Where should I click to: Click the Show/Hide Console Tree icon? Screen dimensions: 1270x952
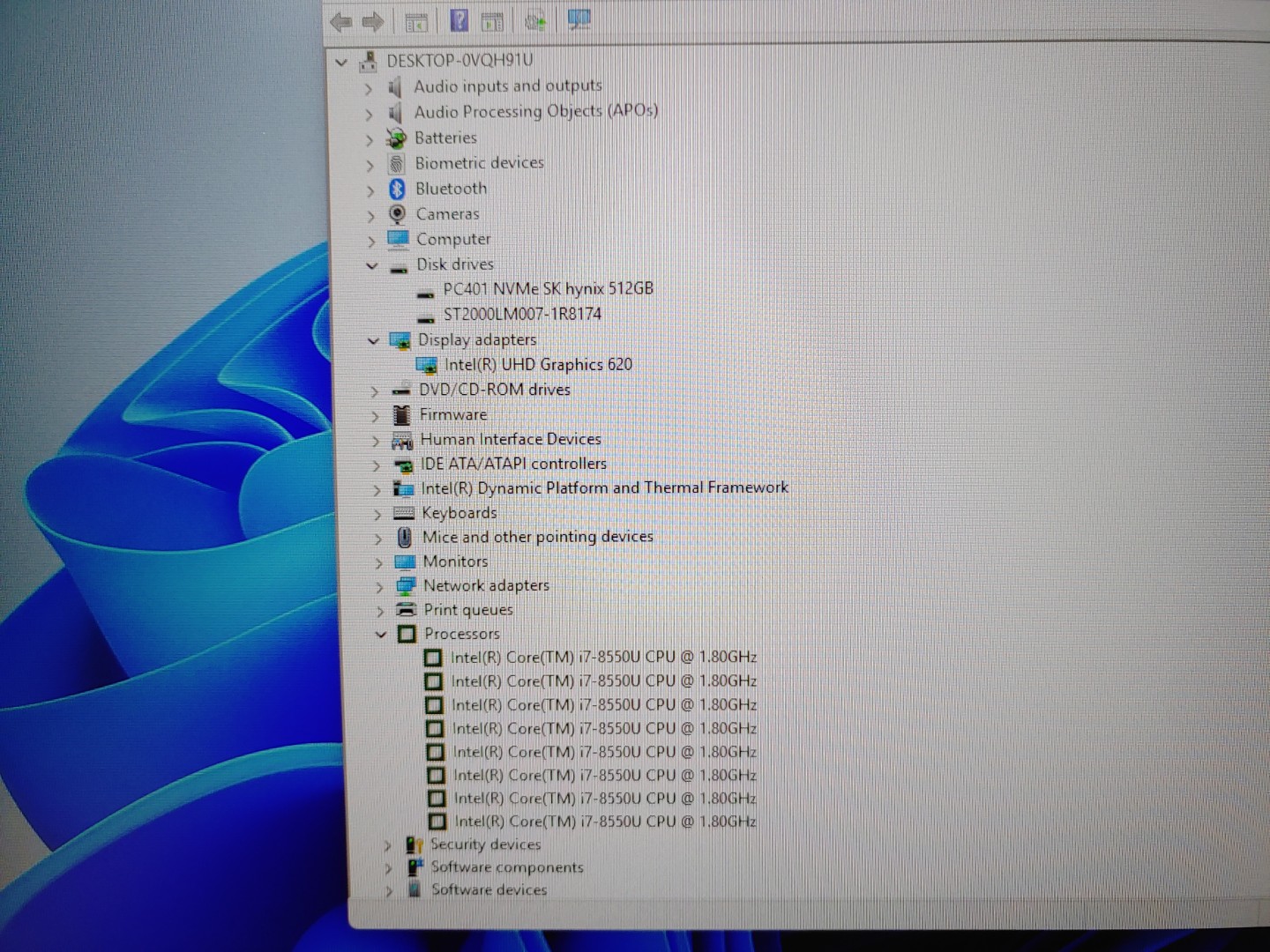pos(415,22)
